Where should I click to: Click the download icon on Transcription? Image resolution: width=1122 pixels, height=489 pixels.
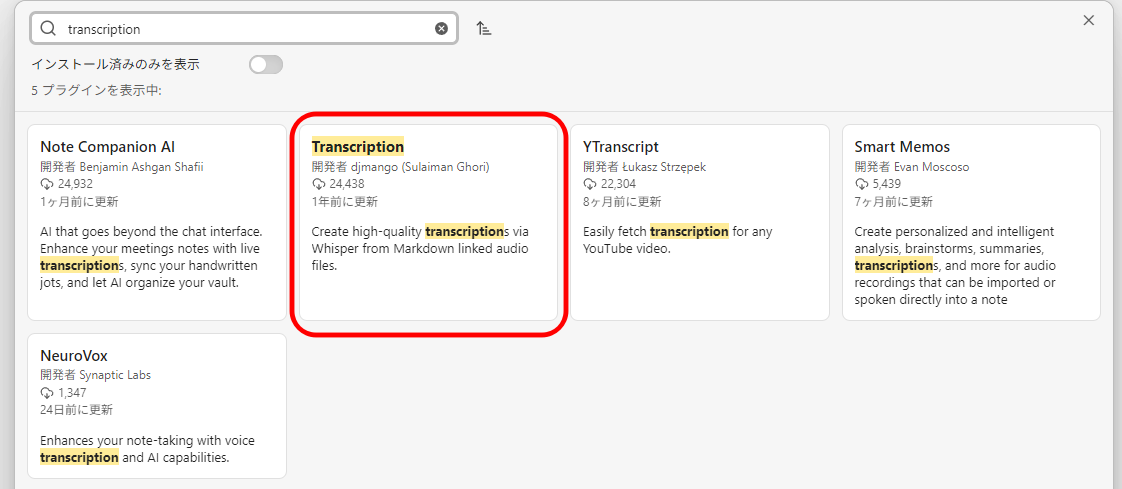318,185
